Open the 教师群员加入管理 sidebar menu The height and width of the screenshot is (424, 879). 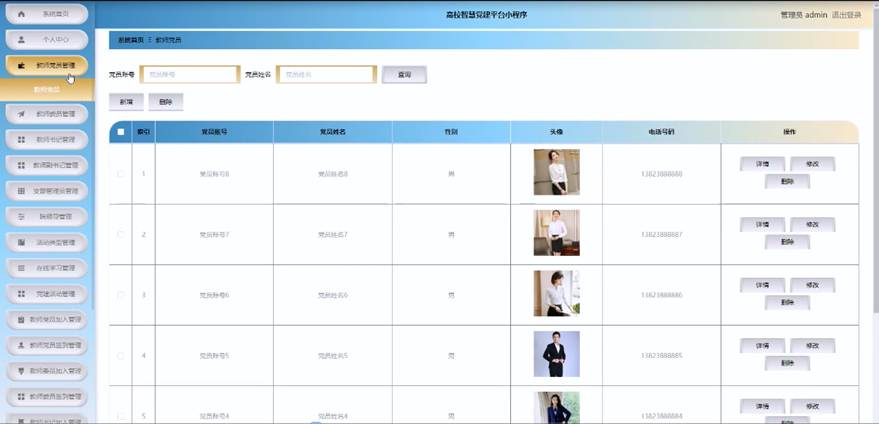point(47,371)
